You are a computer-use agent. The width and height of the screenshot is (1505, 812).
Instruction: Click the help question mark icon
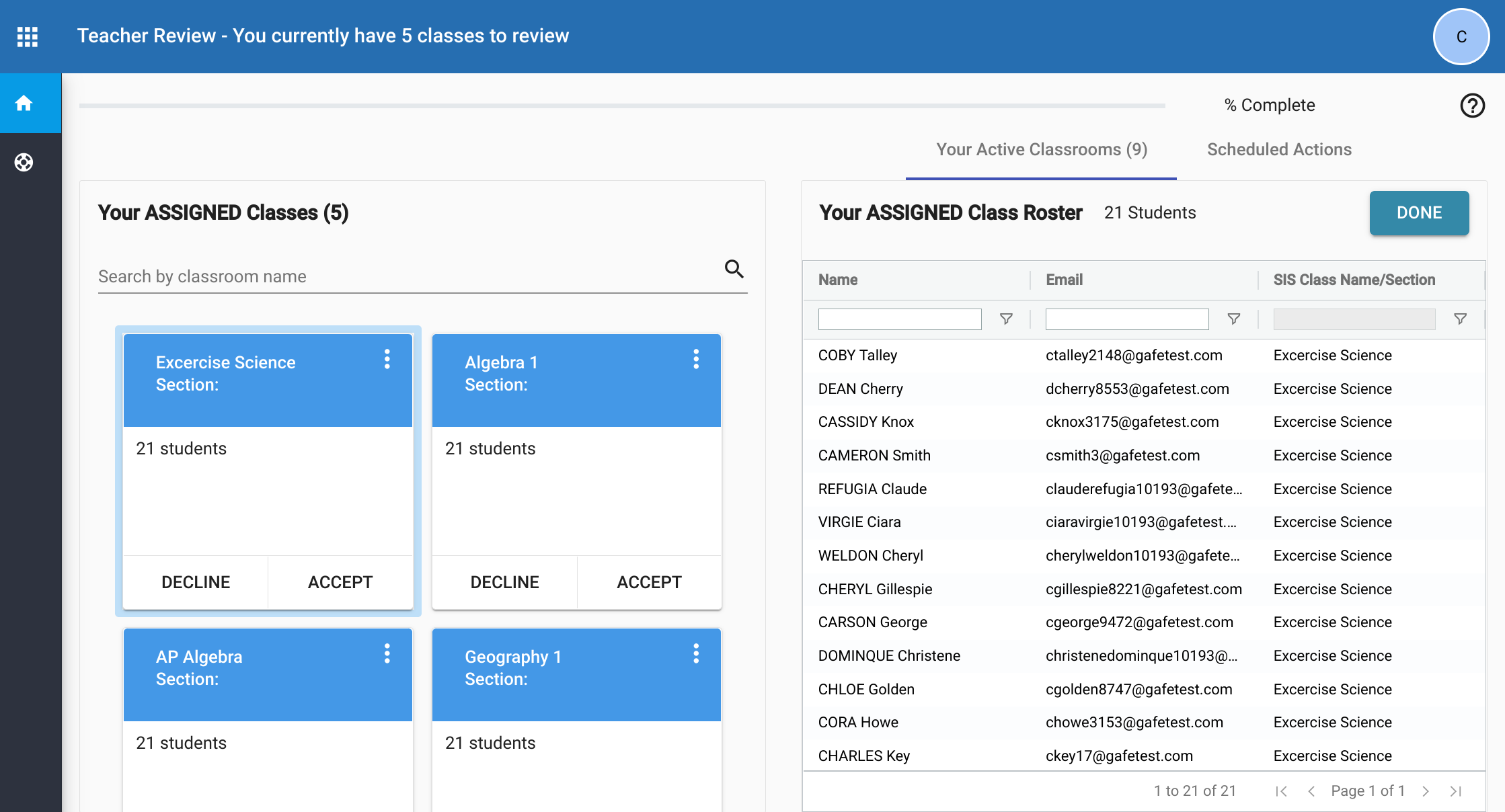tap(1472, 106)
